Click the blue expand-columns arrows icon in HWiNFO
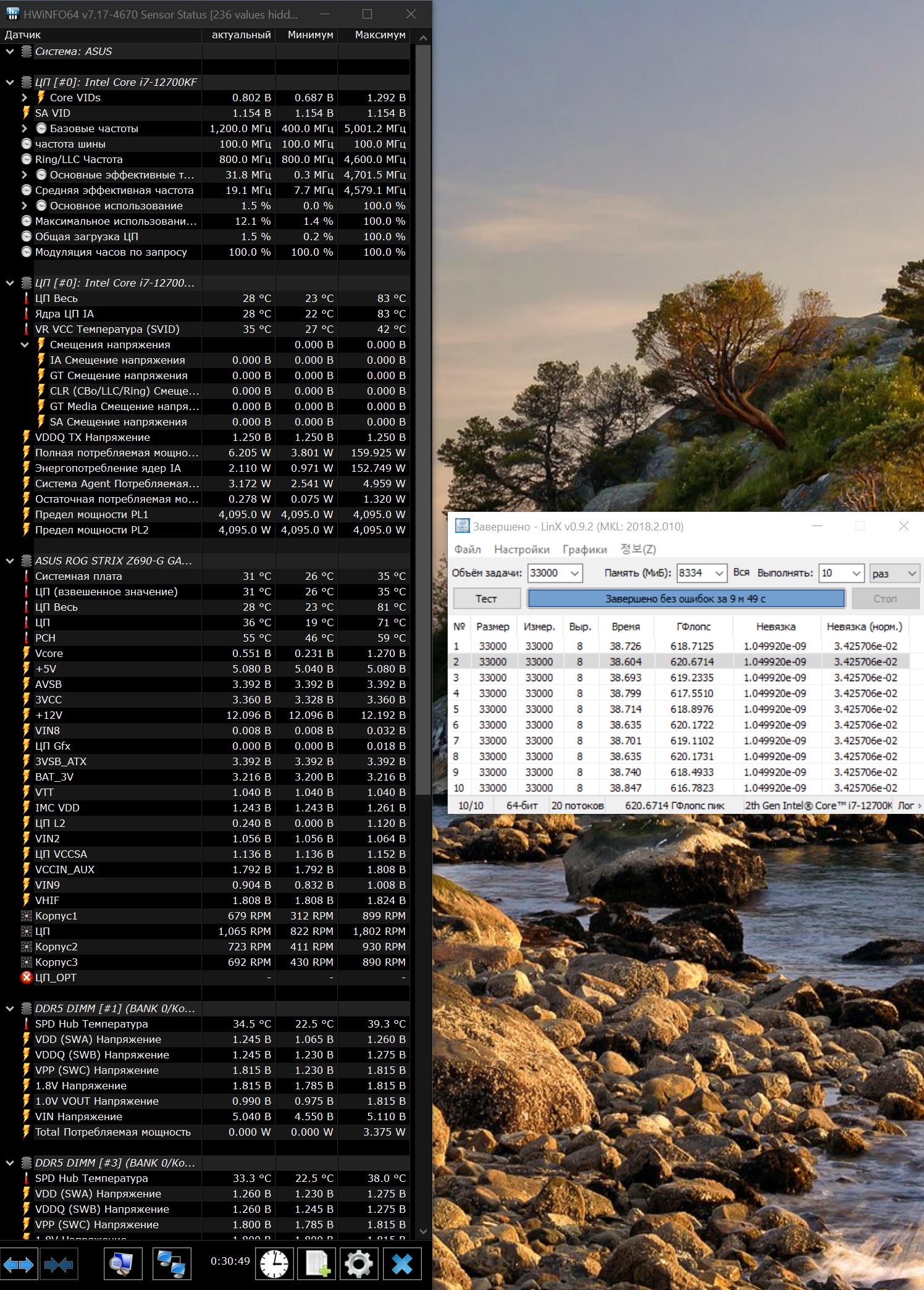 [x=19, y=1265]
